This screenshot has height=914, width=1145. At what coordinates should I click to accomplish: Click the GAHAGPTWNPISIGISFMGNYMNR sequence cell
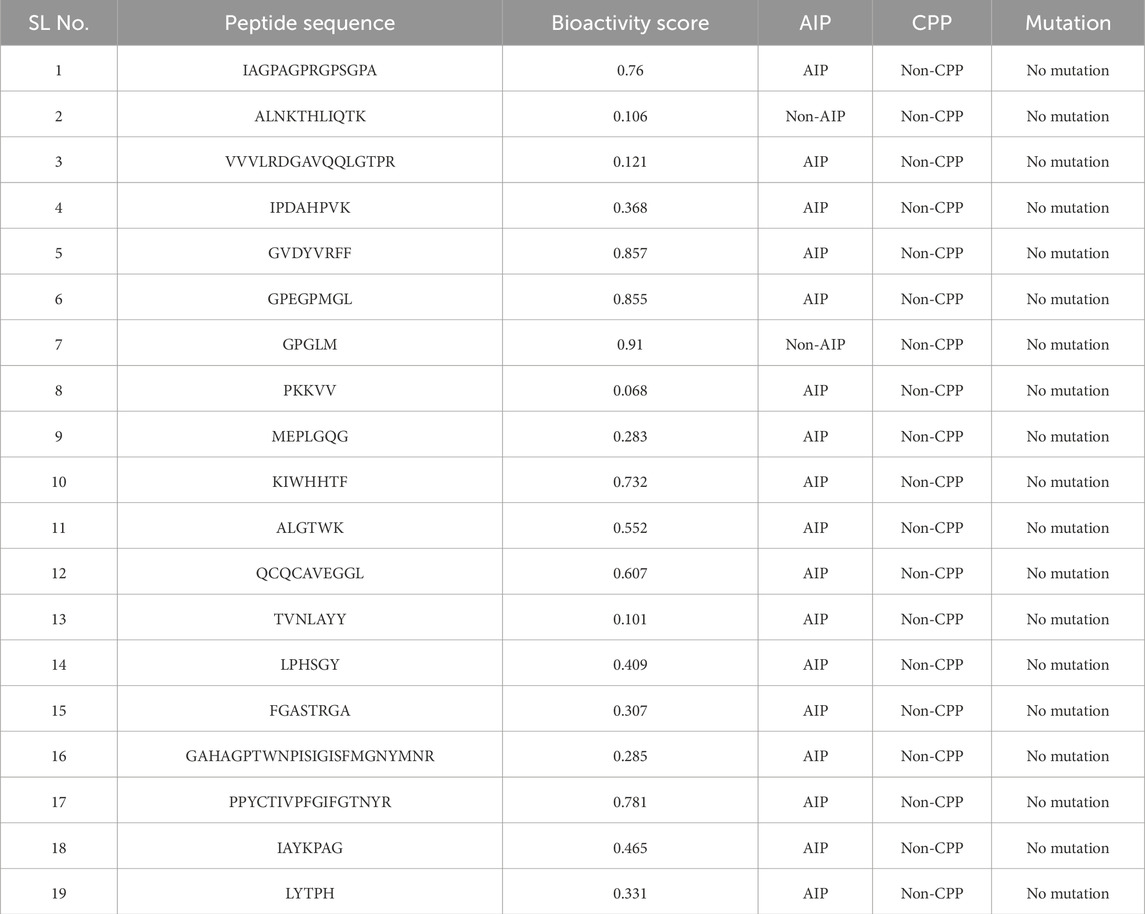(x=310, y=757)
